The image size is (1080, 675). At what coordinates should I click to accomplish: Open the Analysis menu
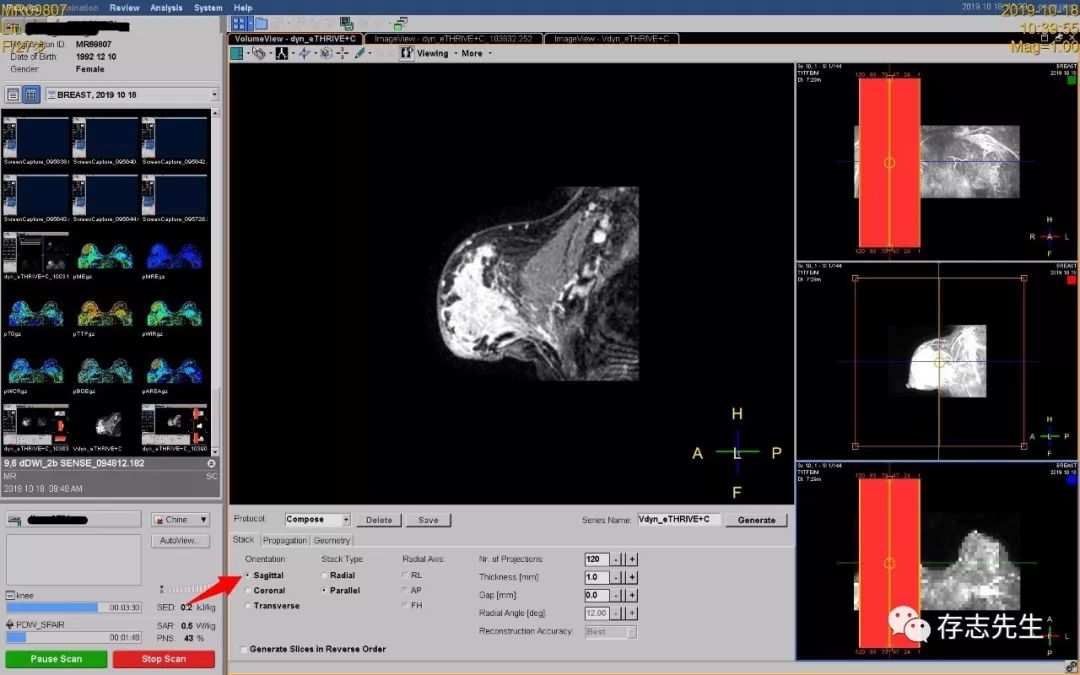(166, 8)
